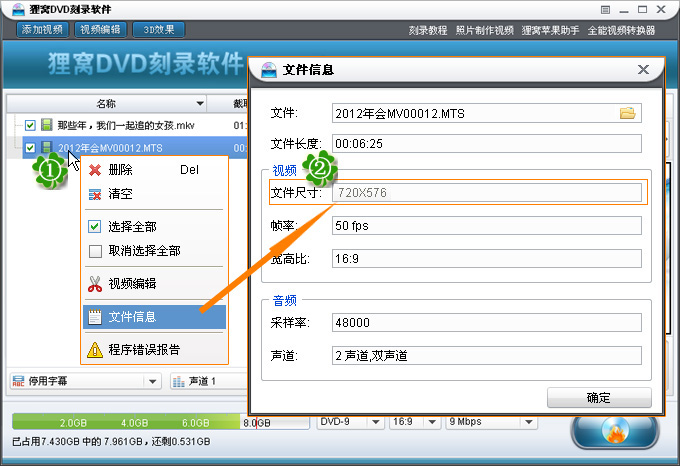
Task: Click the 文件信息 dialog title icon
Action: coord(269,70)
